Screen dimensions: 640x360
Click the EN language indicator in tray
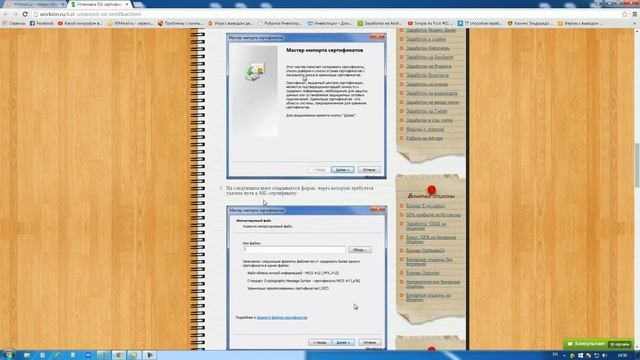click(555, 355)
